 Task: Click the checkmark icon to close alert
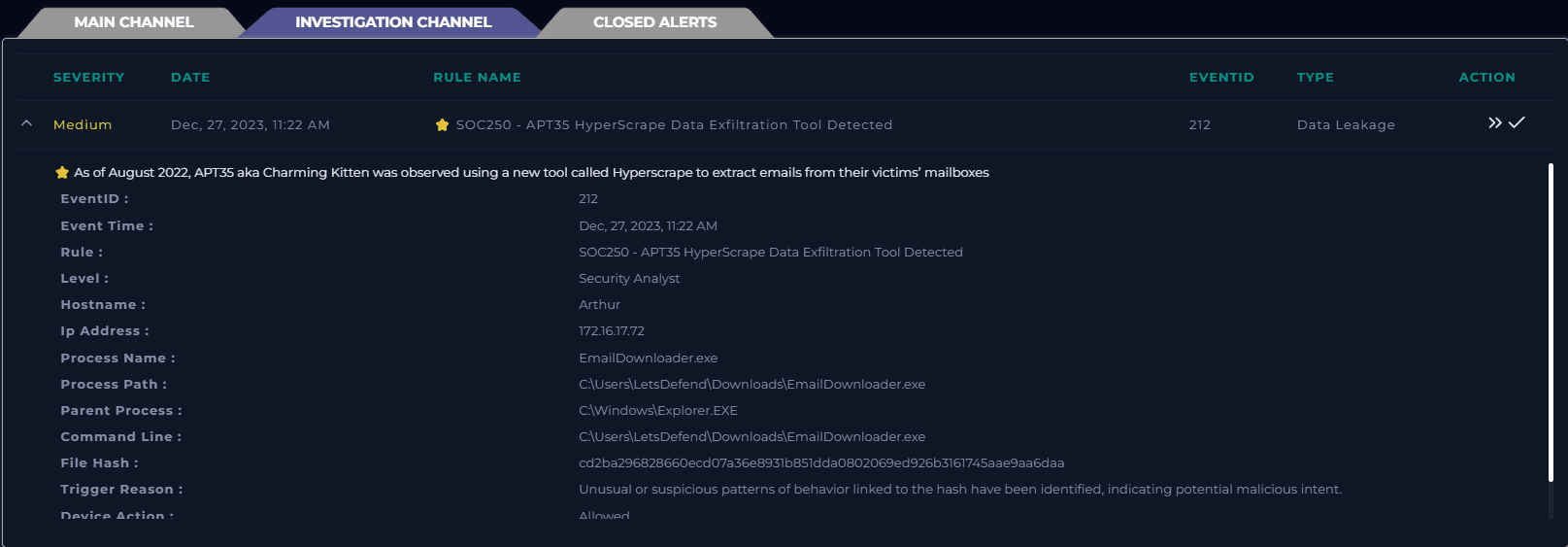[1517, 122]
